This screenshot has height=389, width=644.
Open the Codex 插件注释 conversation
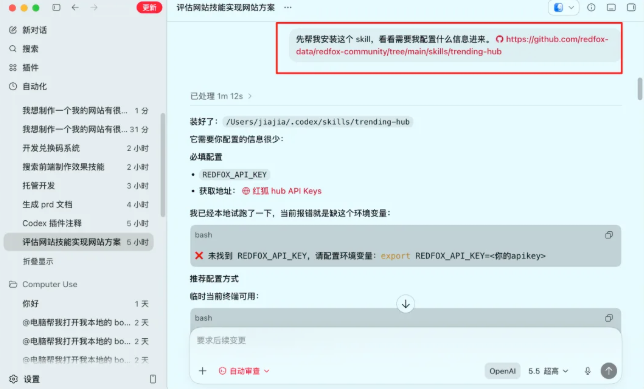point(78,223)
